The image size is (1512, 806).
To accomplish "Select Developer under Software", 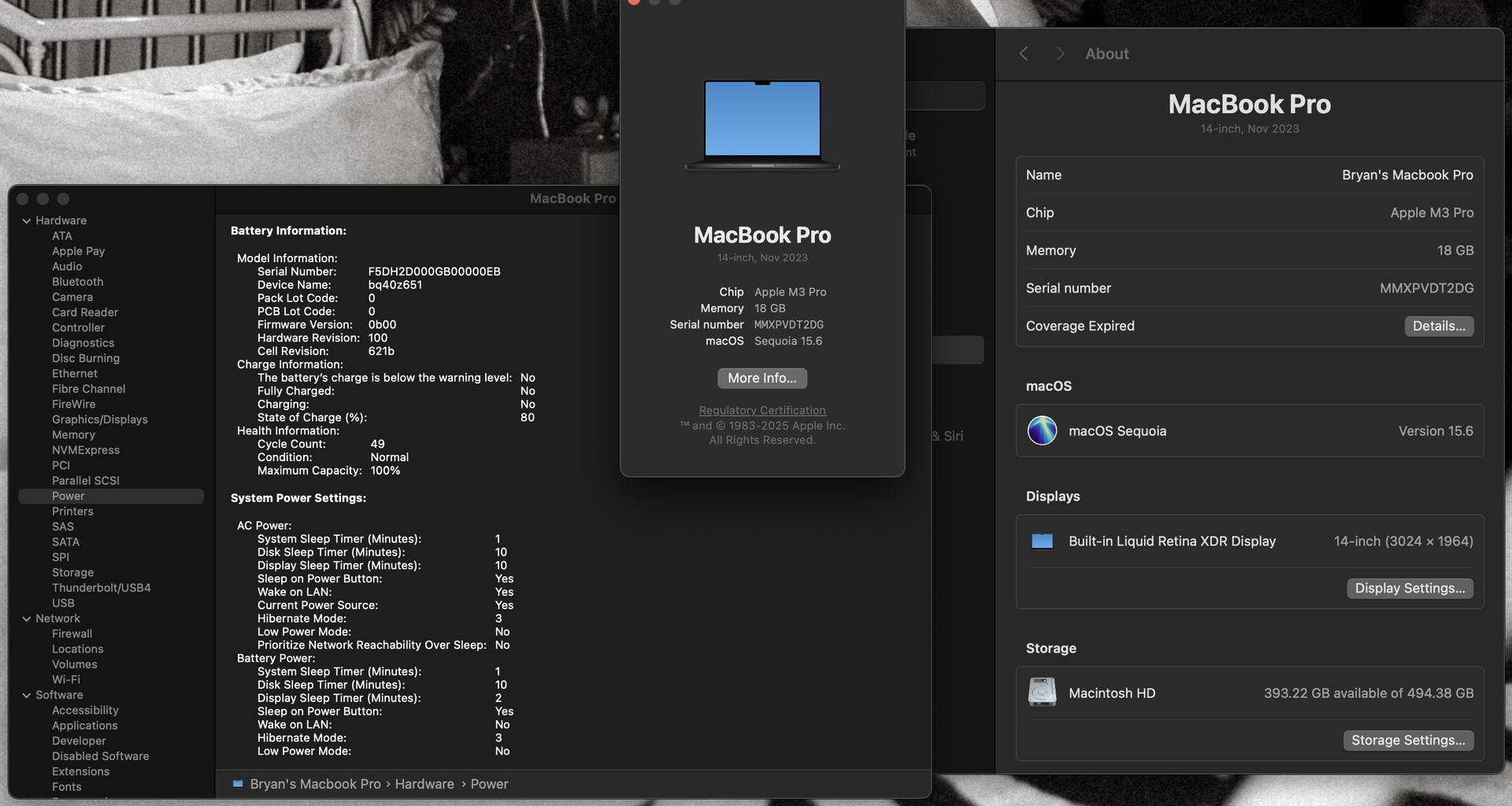I will (x=79, y=741).
